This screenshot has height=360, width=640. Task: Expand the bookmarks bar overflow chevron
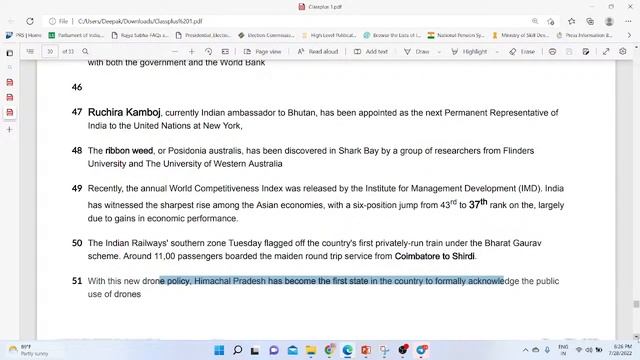tap(629, 36)
